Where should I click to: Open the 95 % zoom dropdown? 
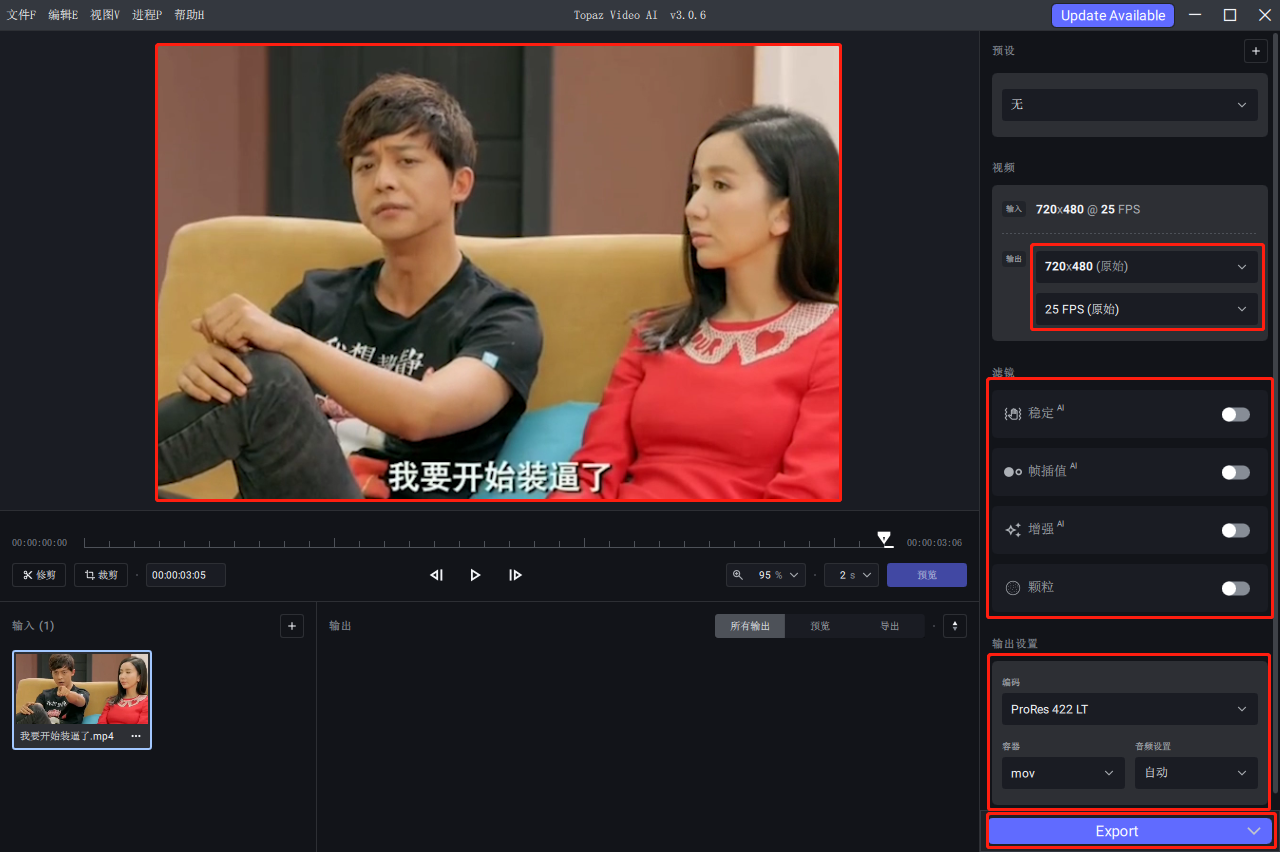[x=766, y=575]
